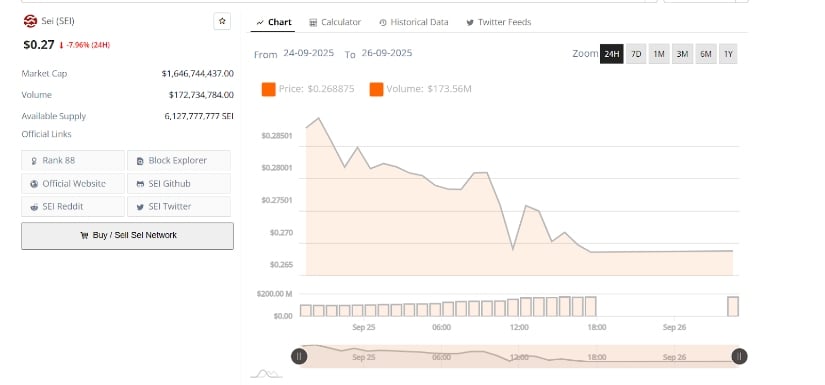This screenshot has height=385, width=825.
Task: Click the star favorite icon
Action: [222, 21]
